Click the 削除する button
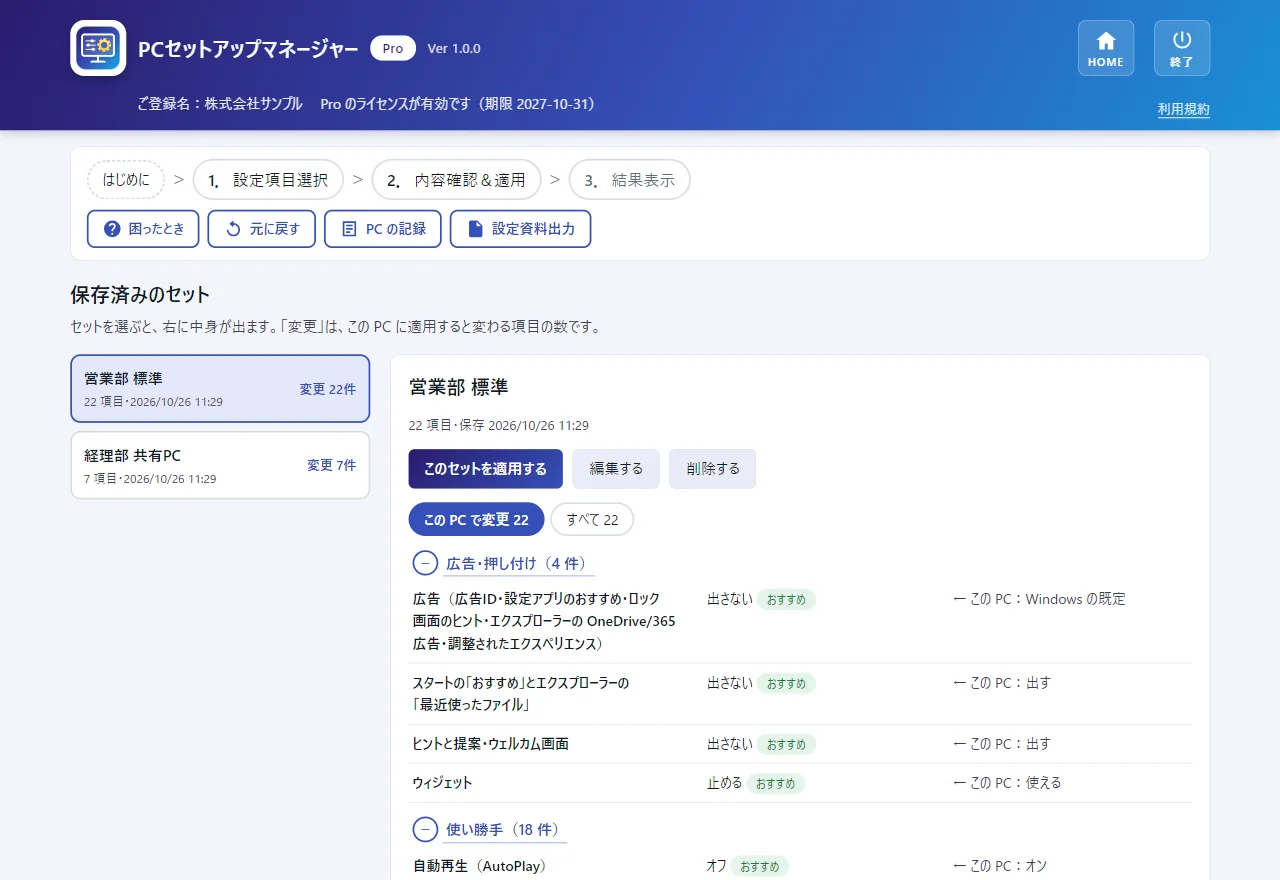This screenshot has height=880, width=1280. click(713, 469)
